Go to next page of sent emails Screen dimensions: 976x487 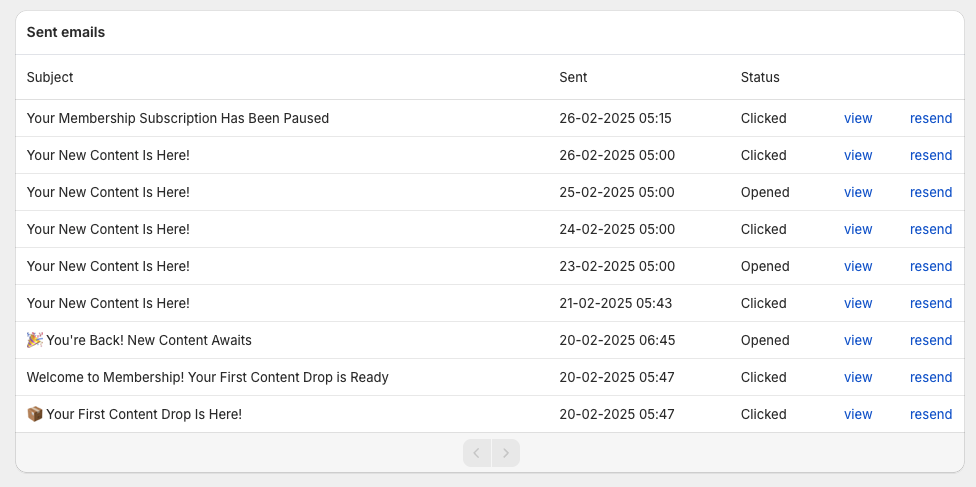(506, 453)
